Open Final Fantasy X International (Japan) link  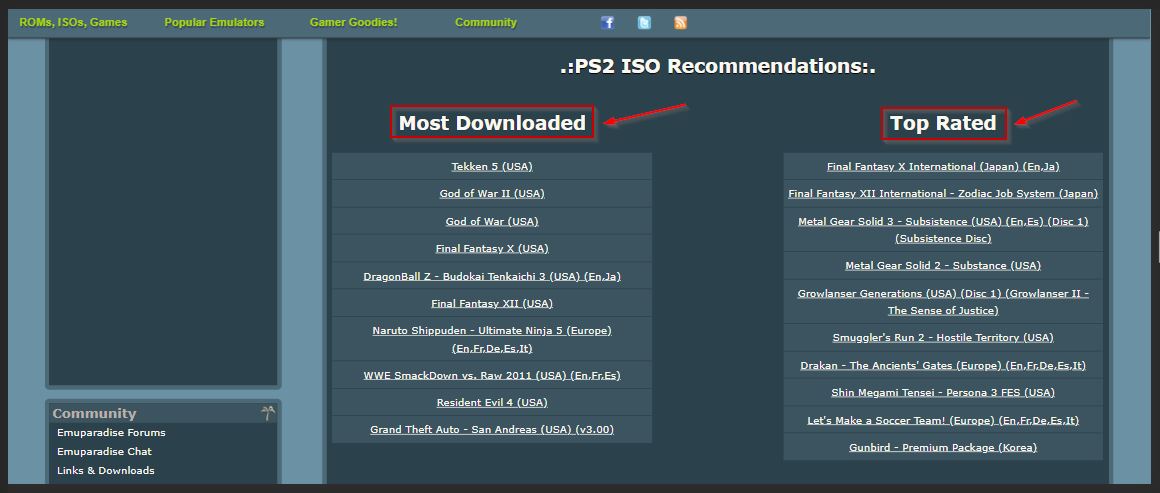pyautogui.click(x=943, y=167)
